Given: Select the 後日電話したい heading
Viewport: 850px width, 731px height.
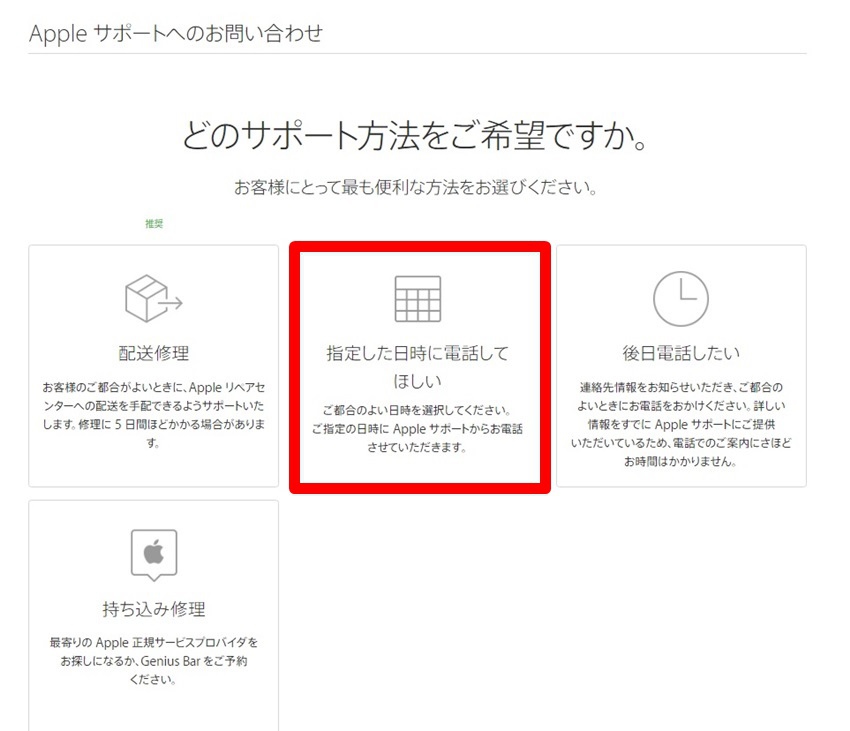Looking at the screenshot, I should (681, 353).
